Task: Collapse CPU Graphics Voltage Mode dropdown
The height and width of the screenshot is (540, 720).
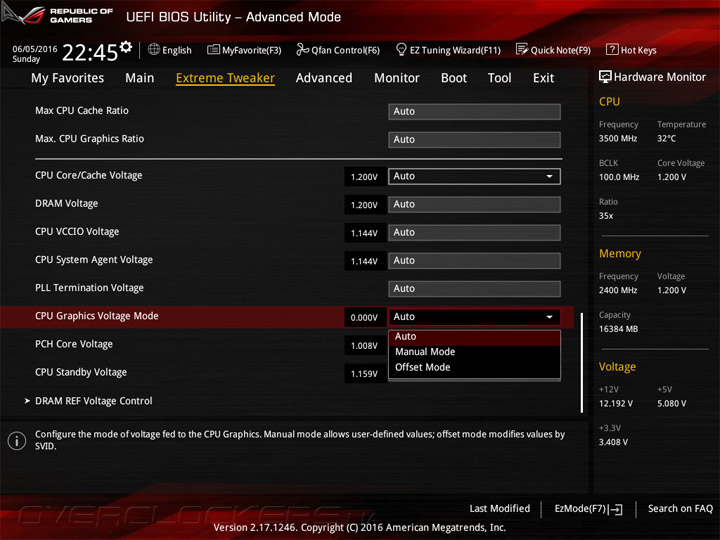Action: (x=474, y=317)
